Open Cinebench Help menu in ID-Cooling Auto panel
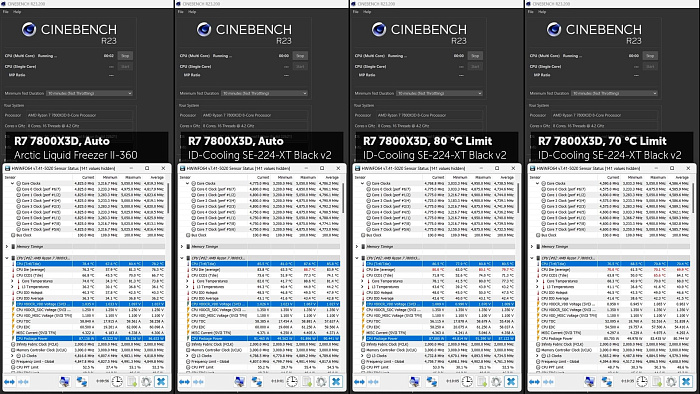Viewport: 700px width, 394px height. tap(192, 12)
